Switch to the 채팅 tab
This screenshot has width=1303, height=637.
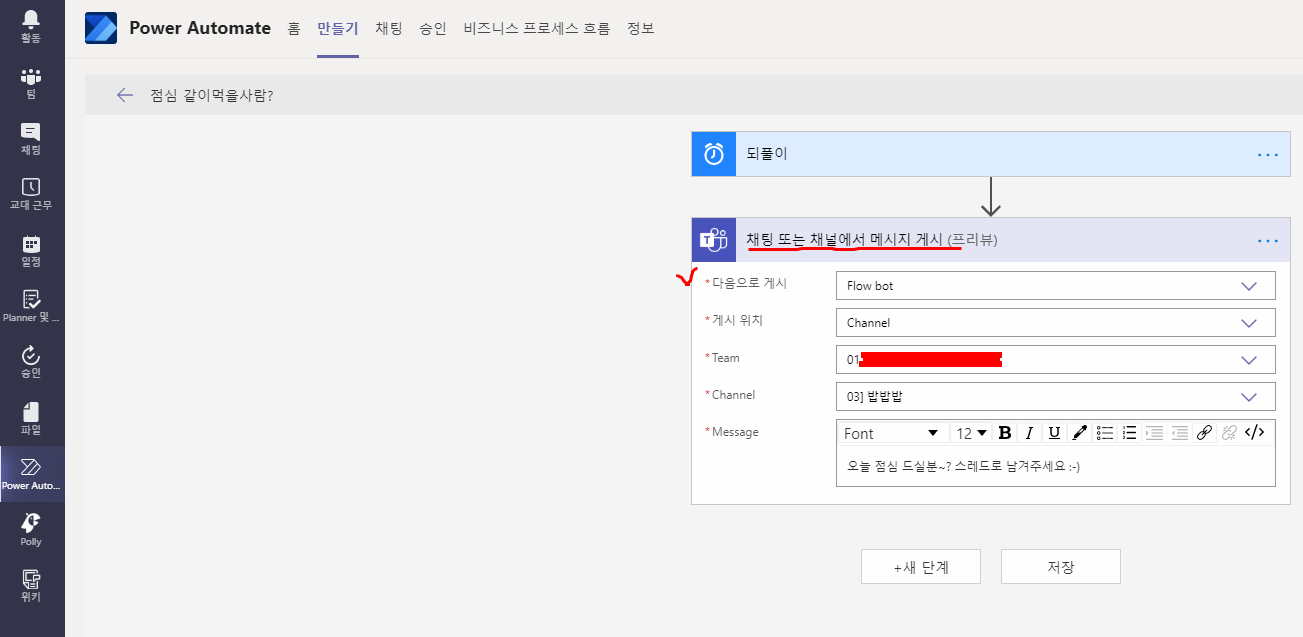click(389, 28)
